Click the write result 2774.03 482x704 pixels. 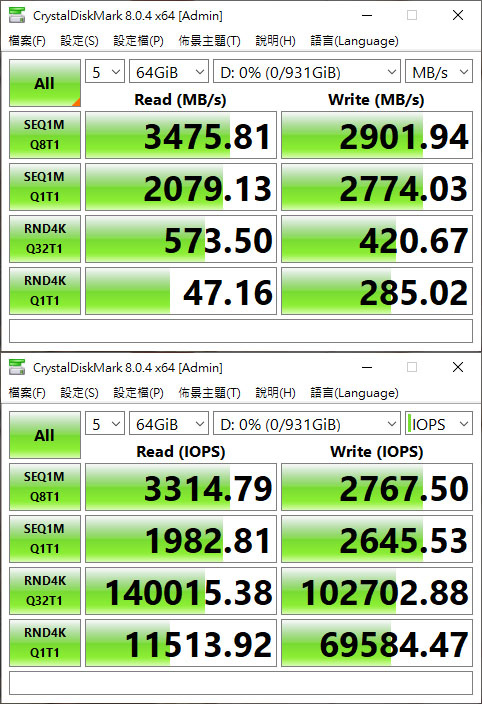tap(377, 187)
